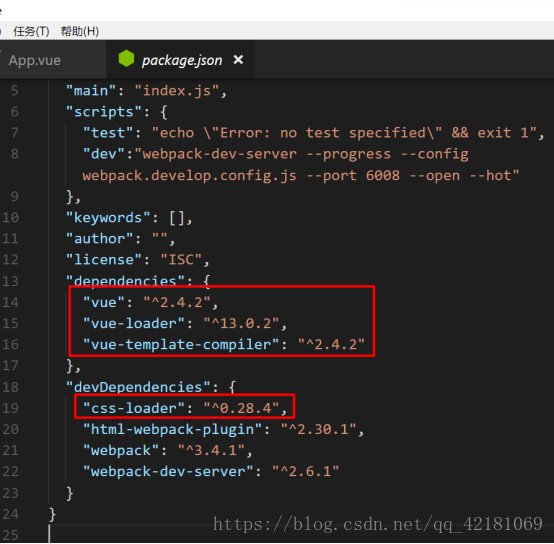554x544 pixels.
Task: Place cursor on "css-loader" key
Action: (x=134, y=408)
